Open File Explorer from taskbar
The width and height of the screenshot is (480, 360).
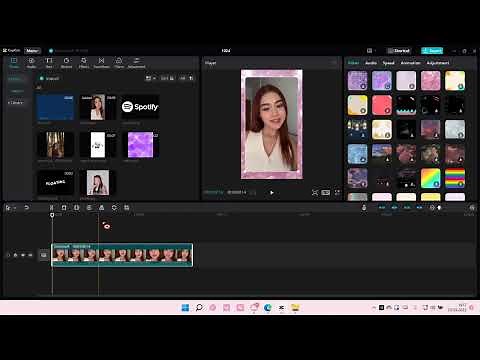(295, 307)
